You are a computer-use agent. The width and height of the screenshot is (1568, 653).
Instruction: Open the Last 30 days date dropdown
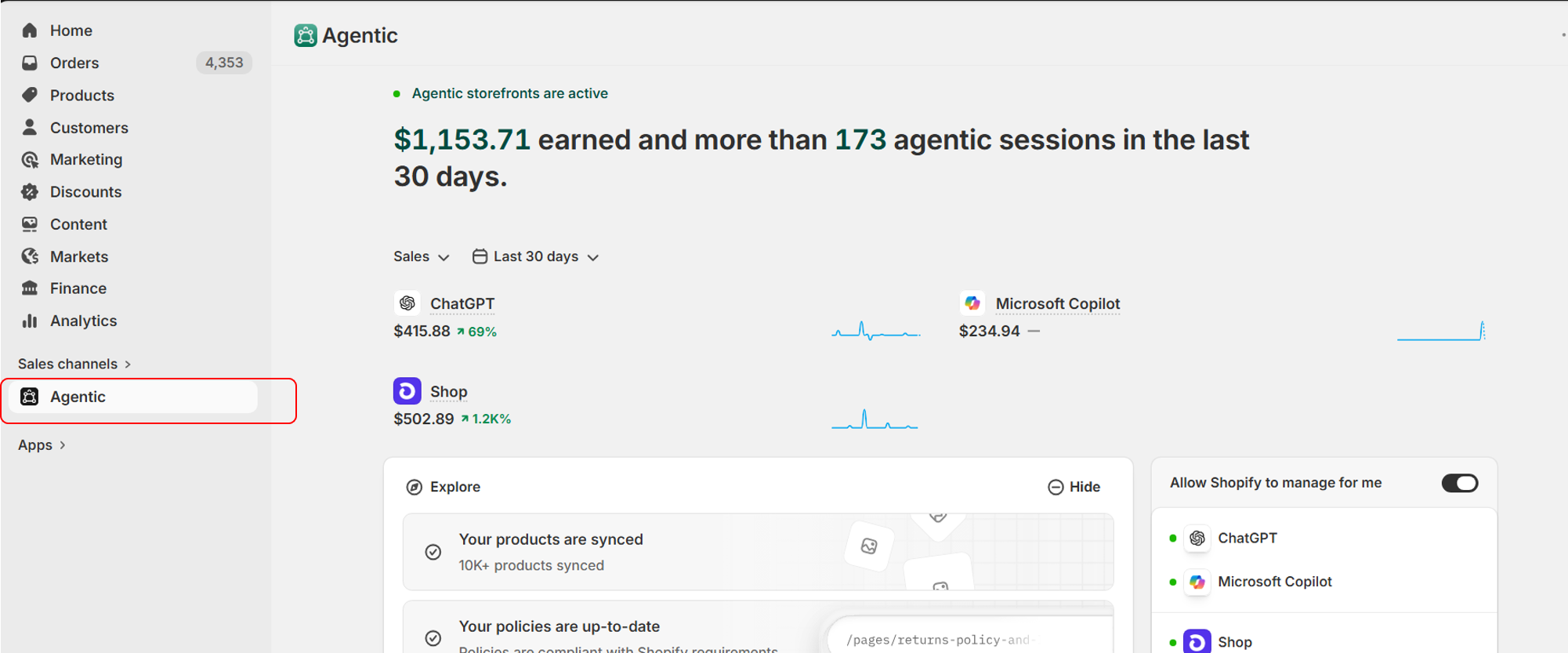[x=536, y=256]
